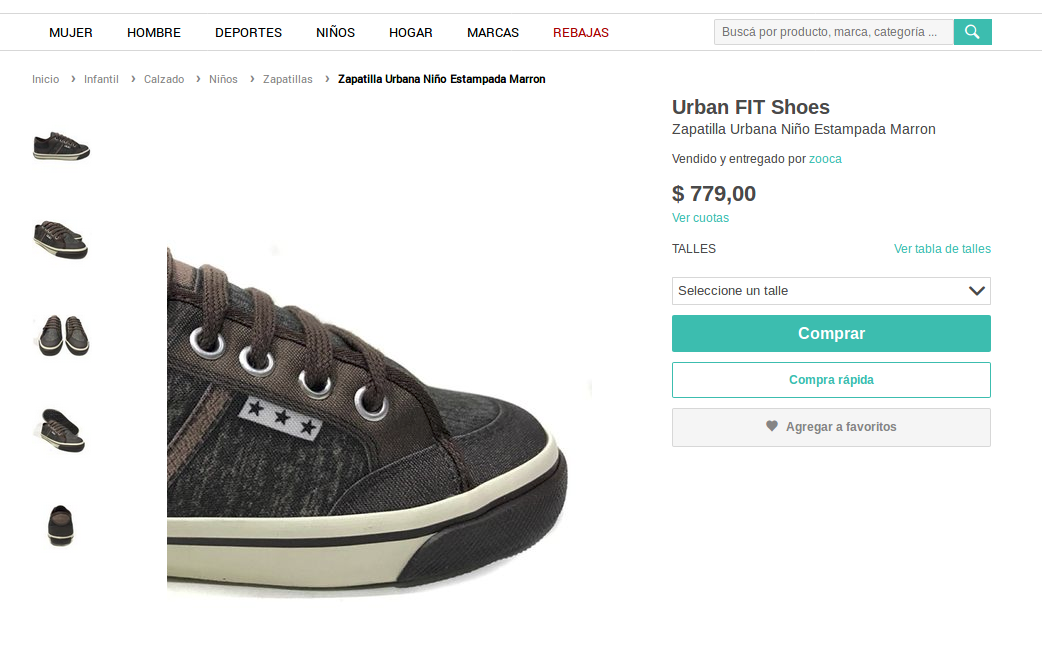
Task: Go to the REBAJAS sales section
Action: tap(581, 32)
